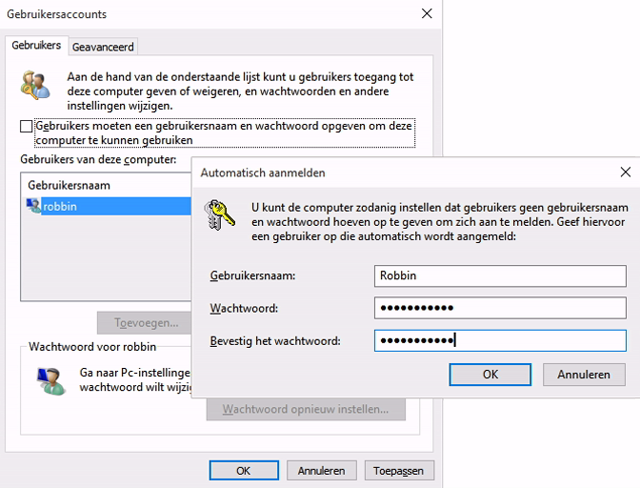This screenshot has width=640, height=488.
Task: Click Wachtwoord opnieuw instellen button
Action: (306, 410)
